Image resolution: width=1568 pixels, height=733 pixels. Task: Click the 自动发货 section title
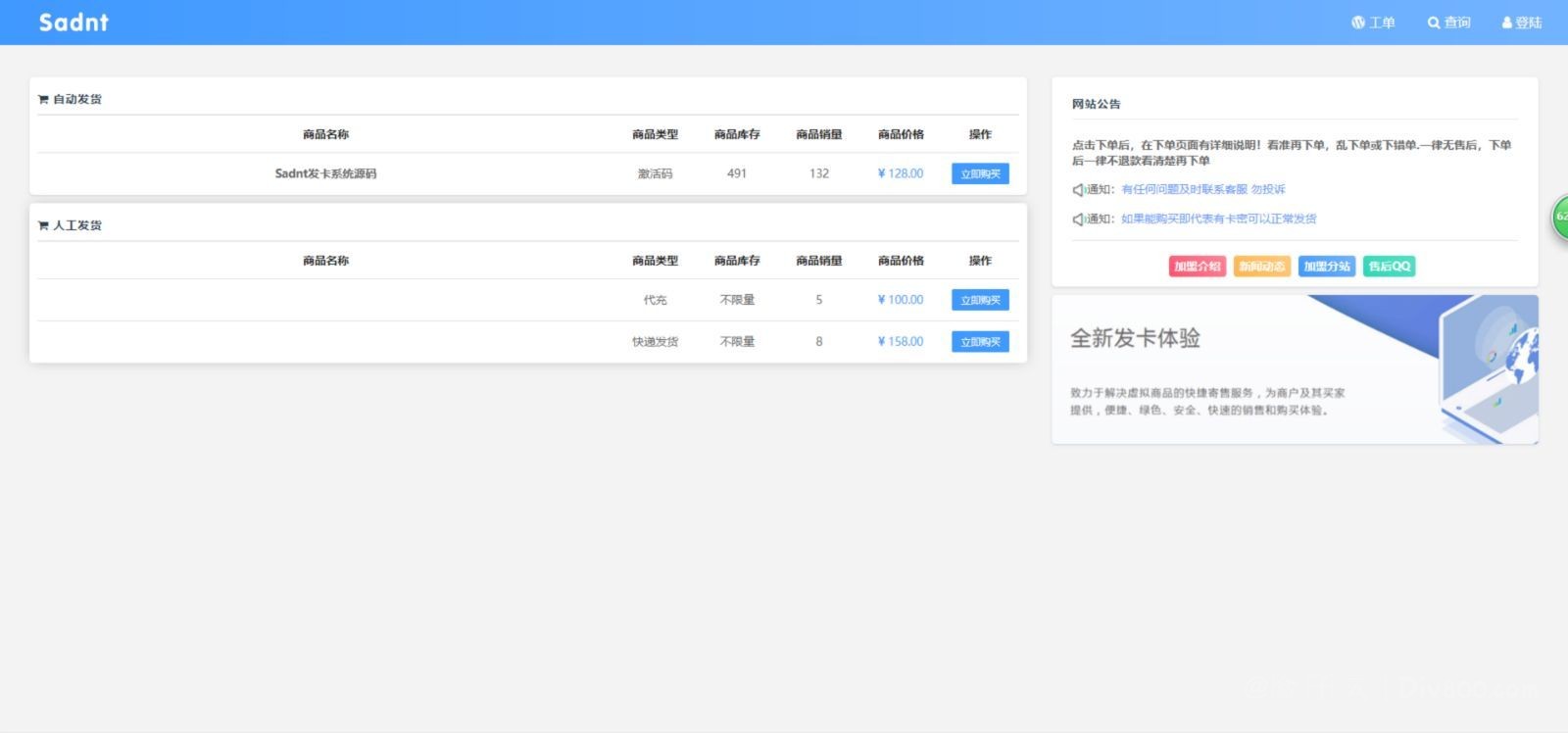coord(77,99)
